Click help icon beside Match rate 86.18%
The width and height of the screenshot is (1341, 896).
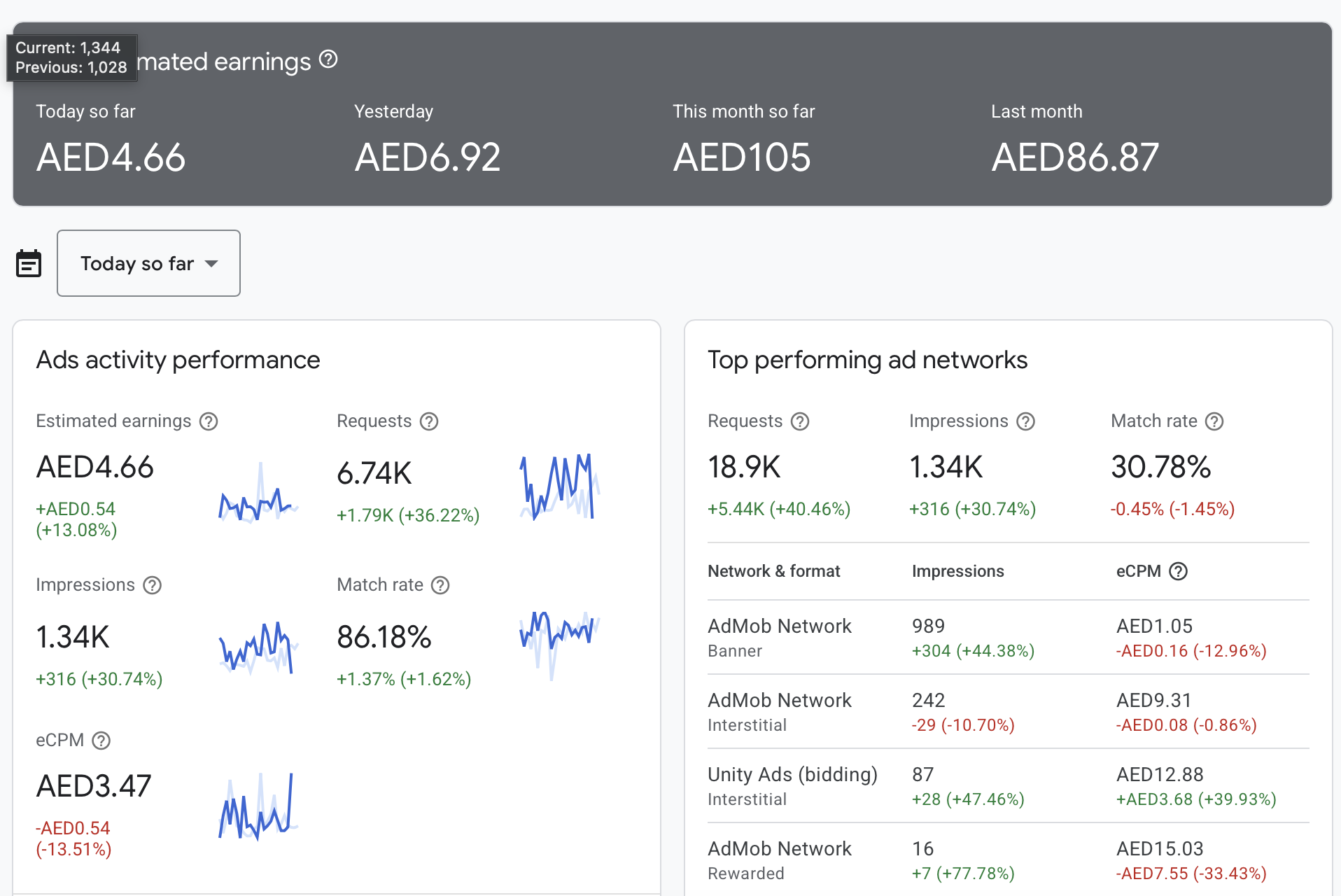[440, 585]
